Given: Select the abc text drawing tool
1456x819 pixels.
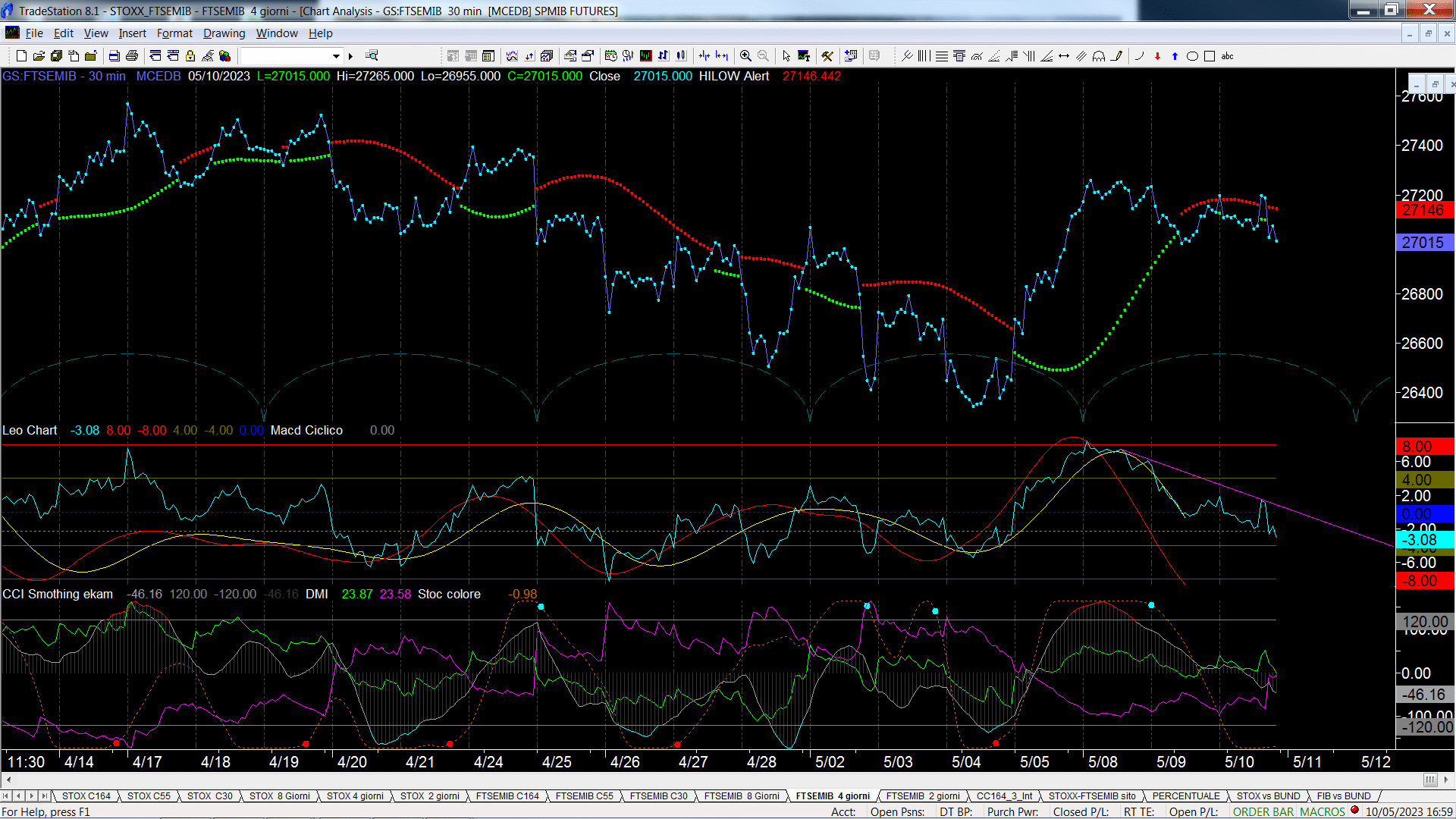Looking at the screenshot, I should coord(1227,56).
